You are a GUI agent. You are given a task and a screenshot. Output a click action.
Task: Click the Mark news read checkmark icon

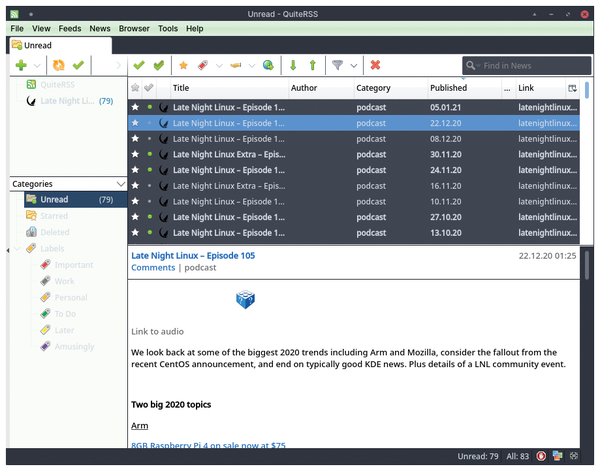[139, 65]
